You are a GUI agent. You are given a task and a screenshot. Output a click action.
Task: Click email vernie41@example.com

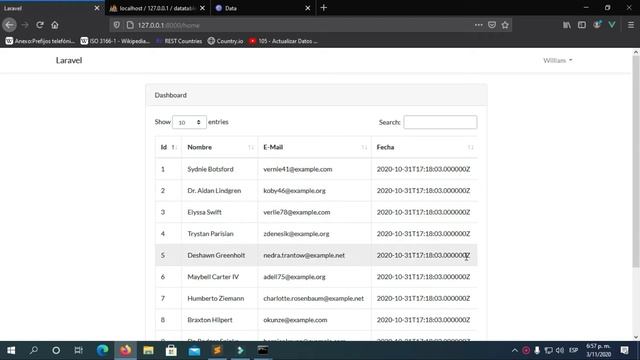(x=298, y=169)
